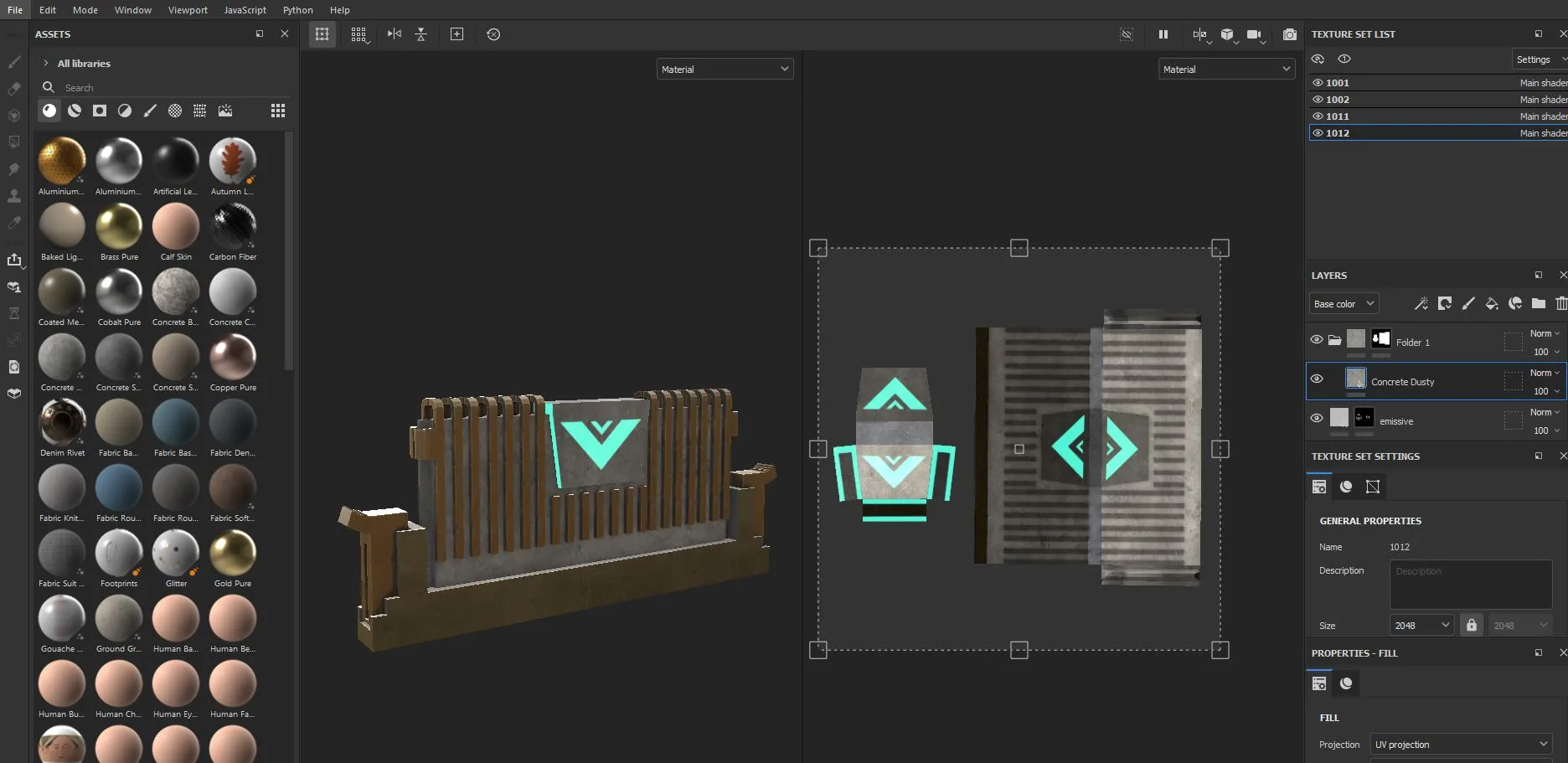This screenshot has height=763, width=1568.
Task: Toggle visibility of Concrete Dusty layer
Action: [1317, 379]
